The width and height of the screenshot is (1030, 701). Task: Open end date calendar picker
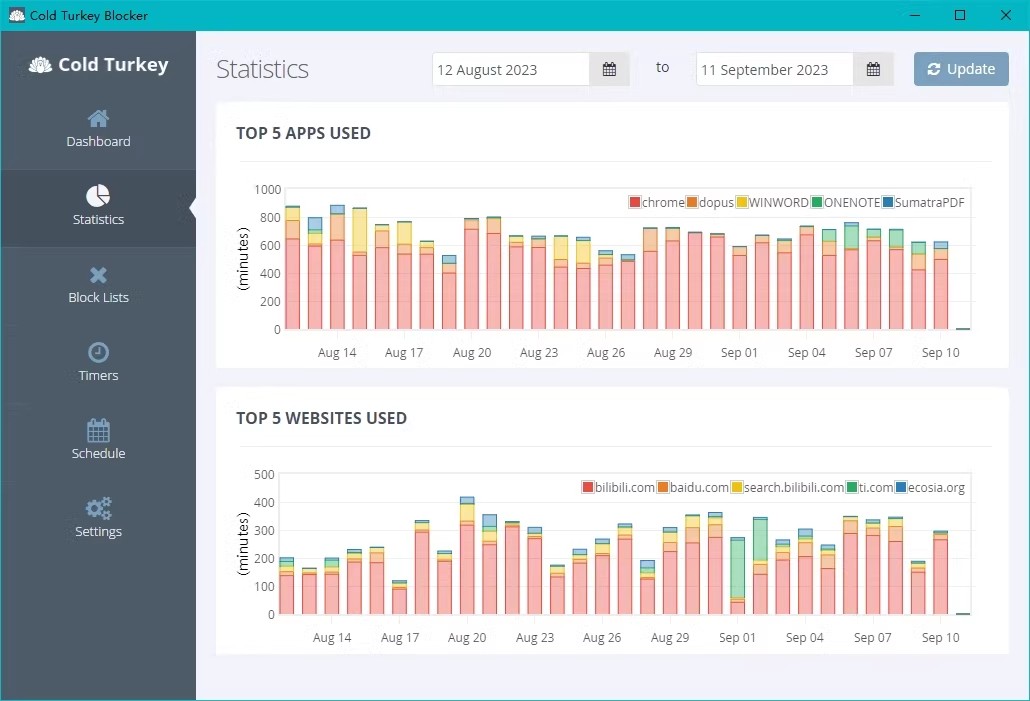coord(873,69)
